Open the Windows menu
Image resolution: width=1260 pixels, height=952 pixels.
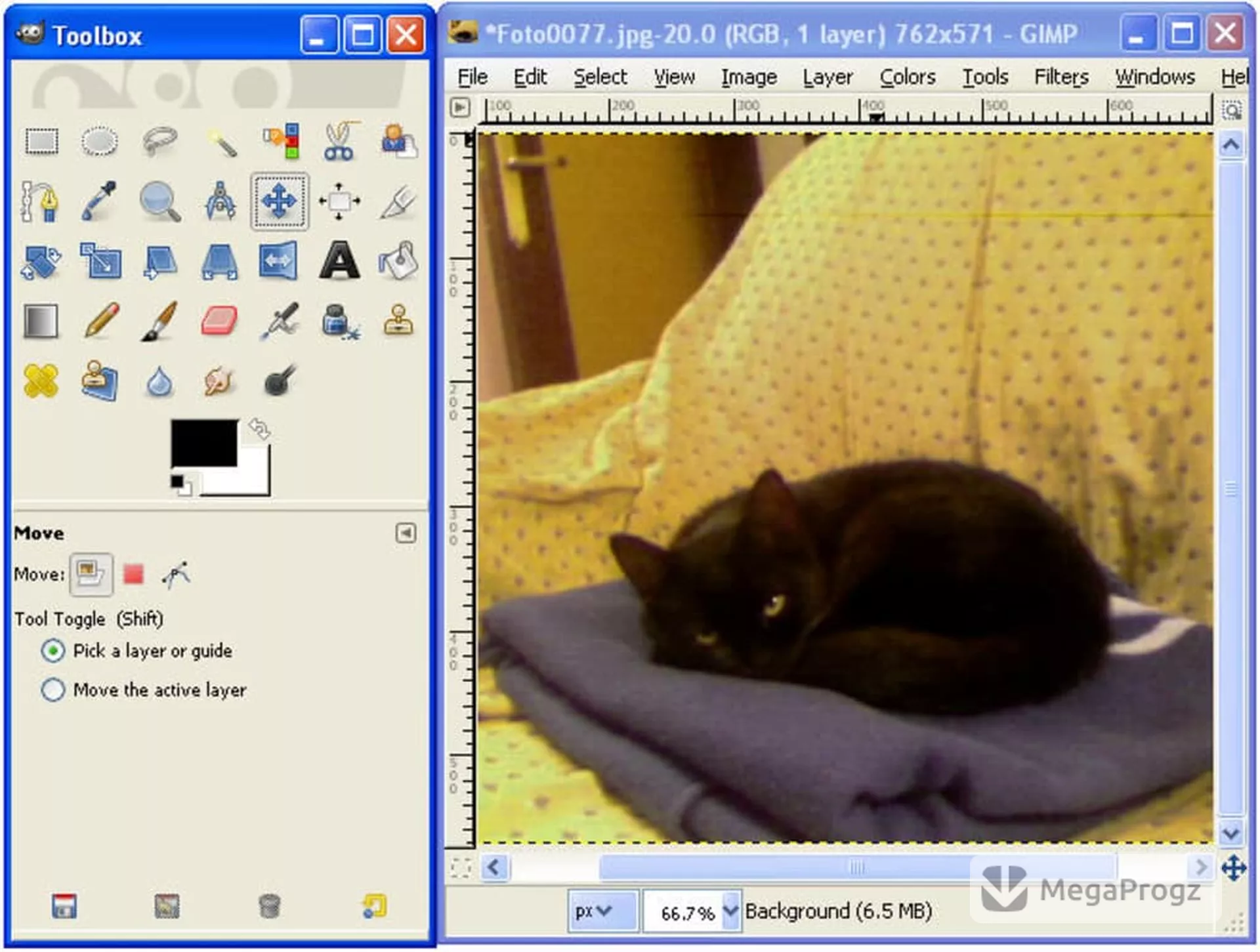tap(1155, 77)
